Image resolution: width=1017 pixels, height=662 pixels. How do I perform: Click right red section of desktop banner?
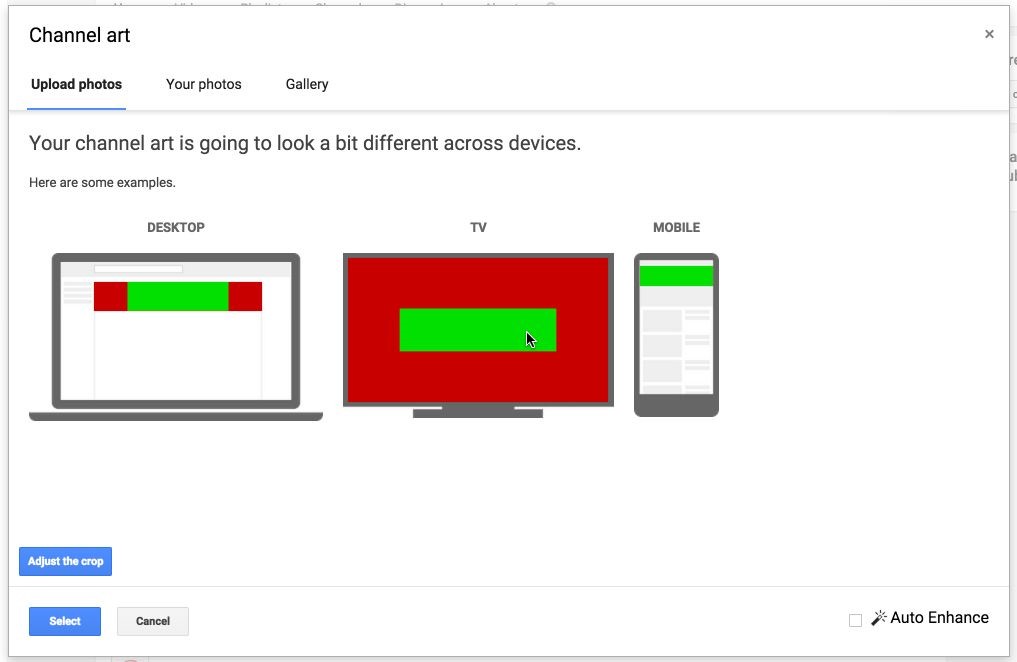tap(245, 297)
